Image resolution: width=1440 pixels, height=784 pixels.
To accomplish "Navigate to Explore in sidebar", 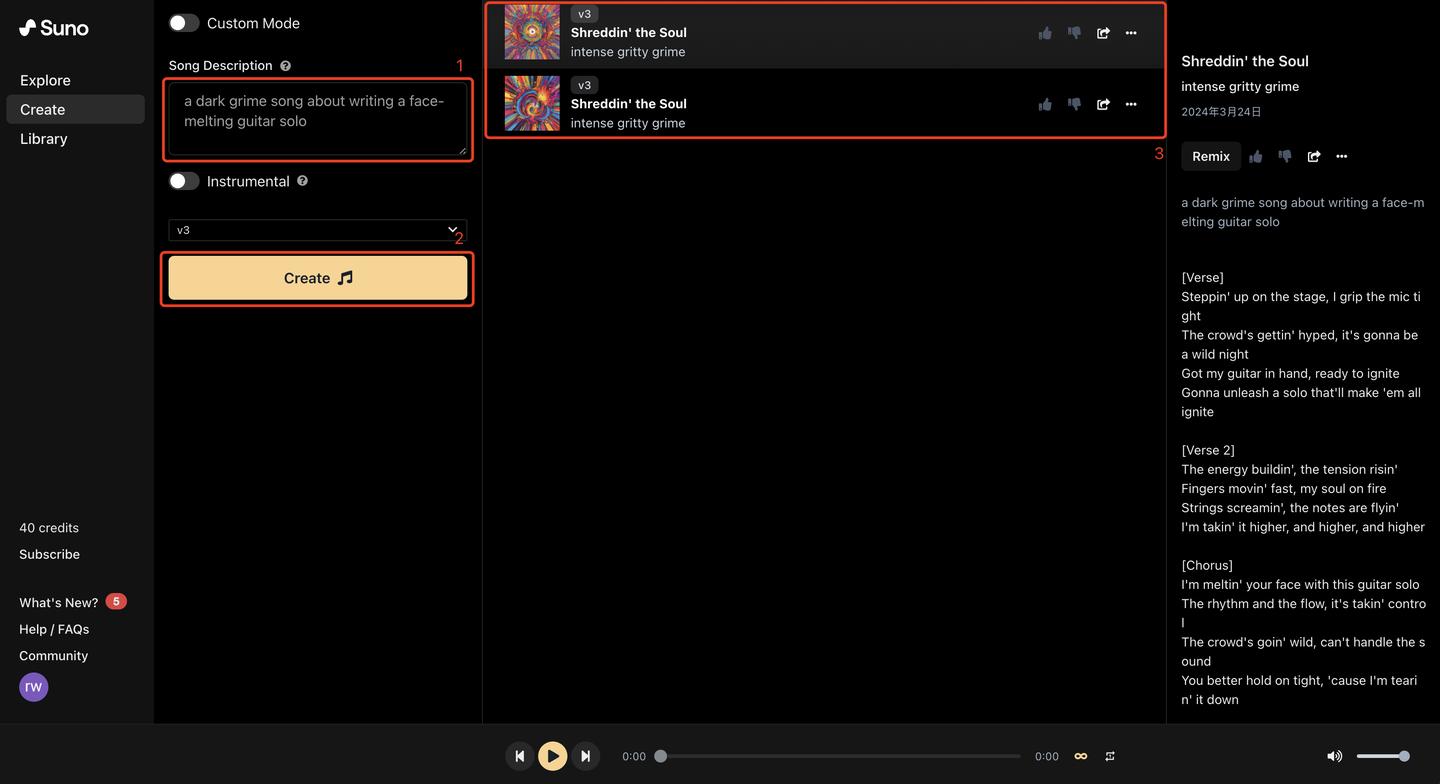I will [45, 80].
